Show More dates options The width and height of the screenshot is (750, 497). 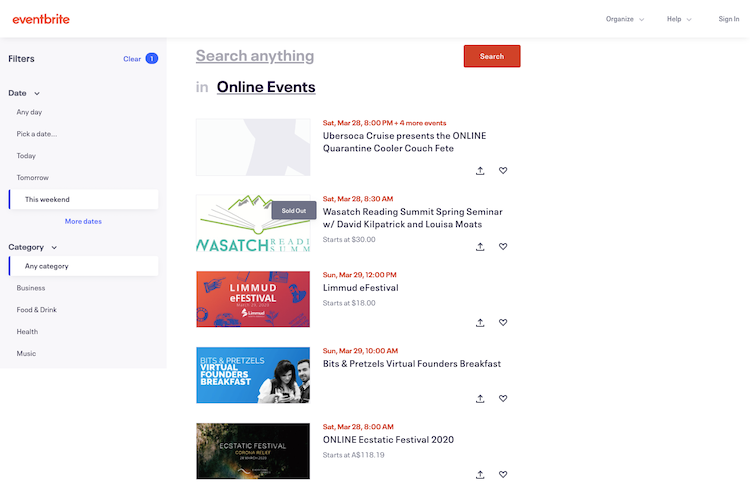[83, 221]
